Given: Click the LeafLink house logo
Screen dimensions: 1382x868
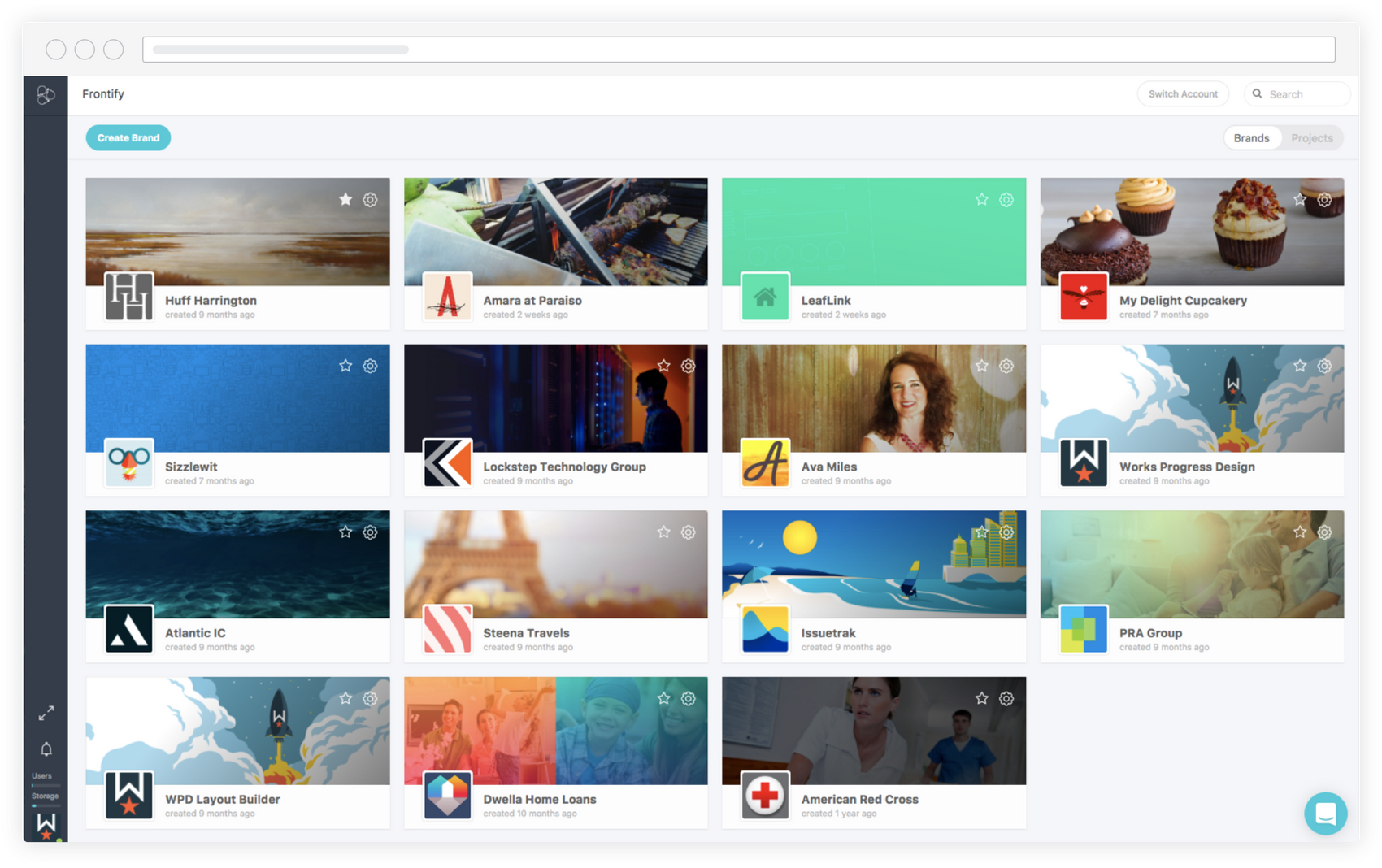Looking at the screenshot, I should 765,297.
